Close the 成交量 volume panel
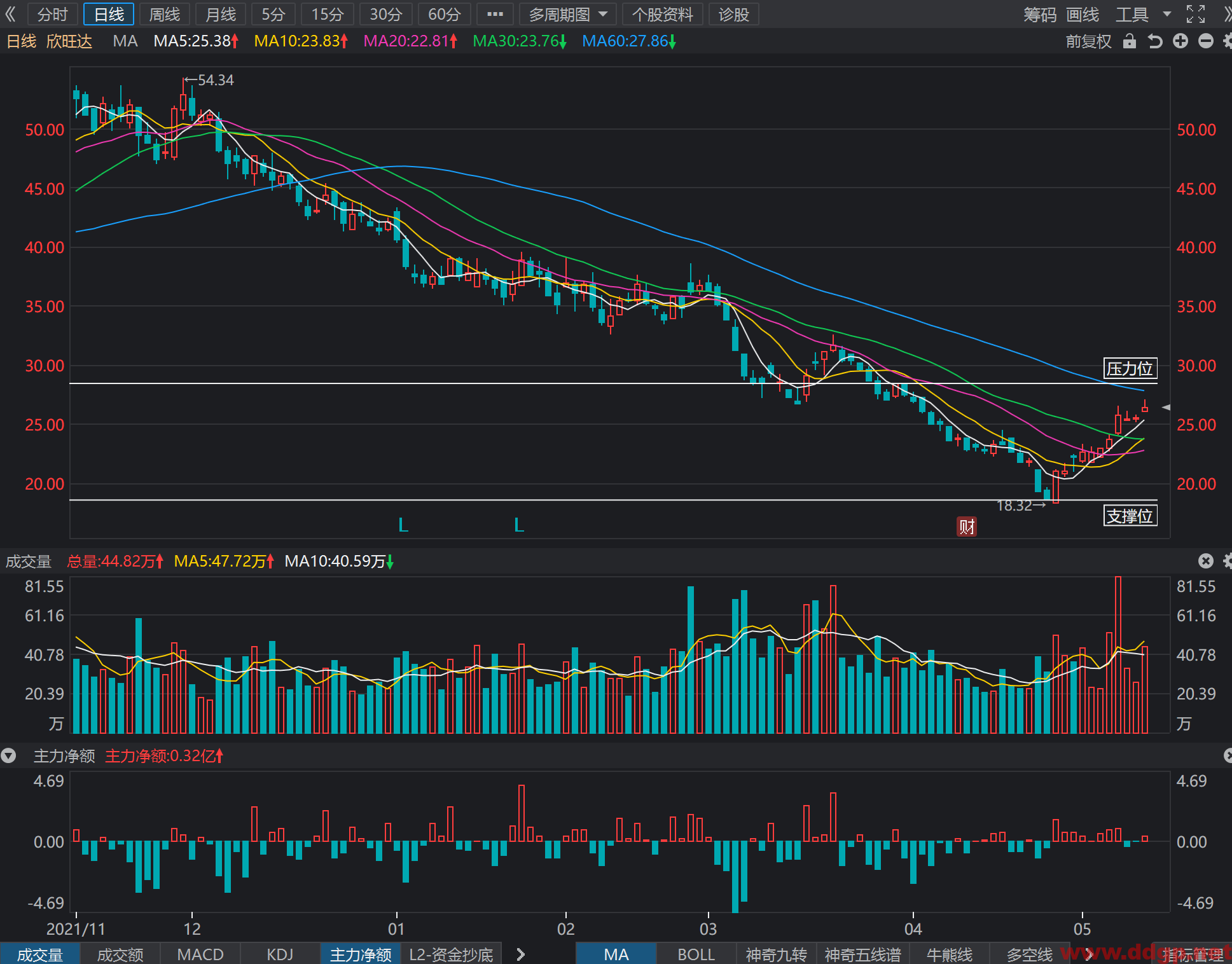 (x=1205, y=561)
